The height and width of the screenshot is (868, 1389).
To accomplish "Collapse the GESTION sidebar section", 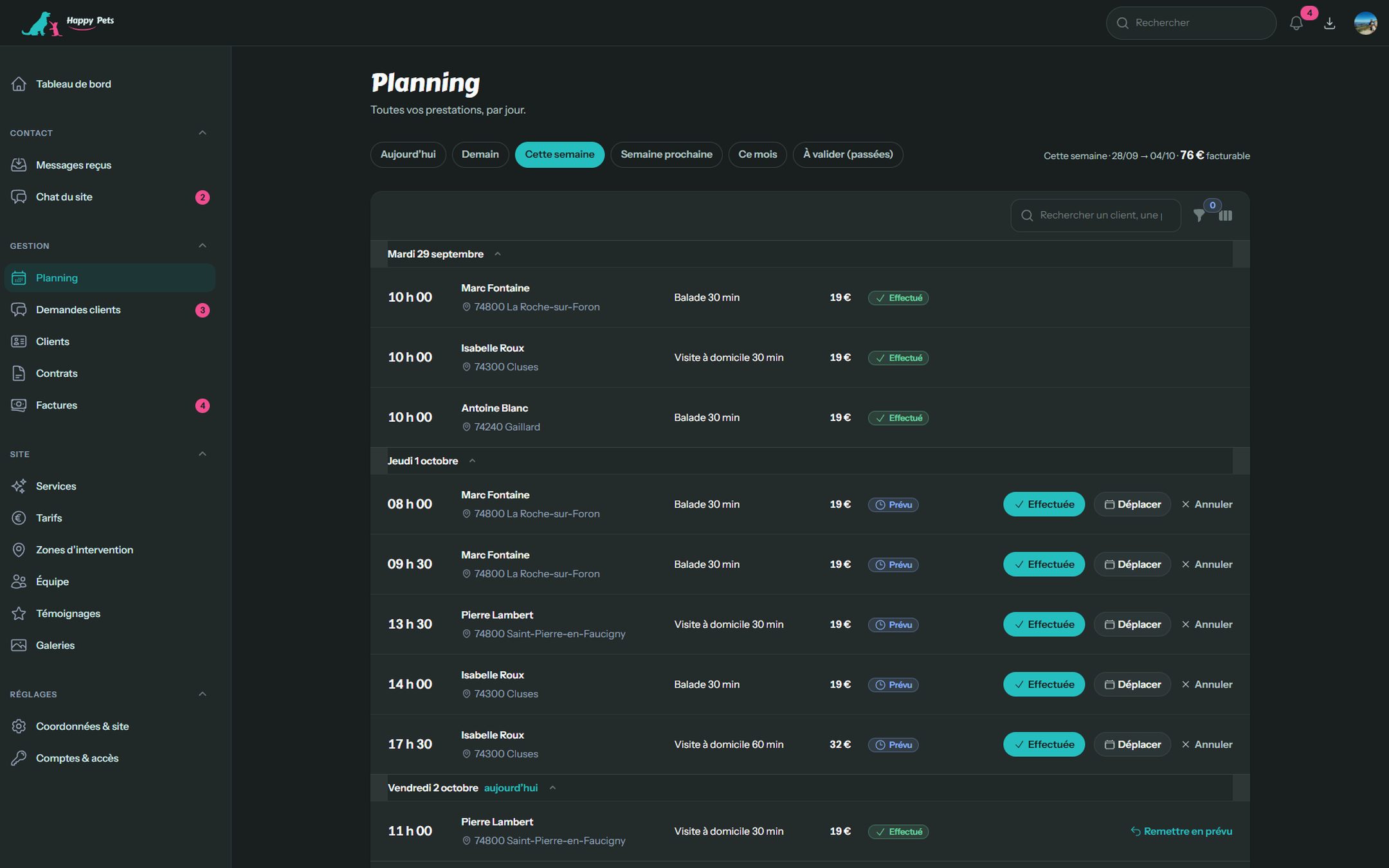I will click(x=203, y=246).
